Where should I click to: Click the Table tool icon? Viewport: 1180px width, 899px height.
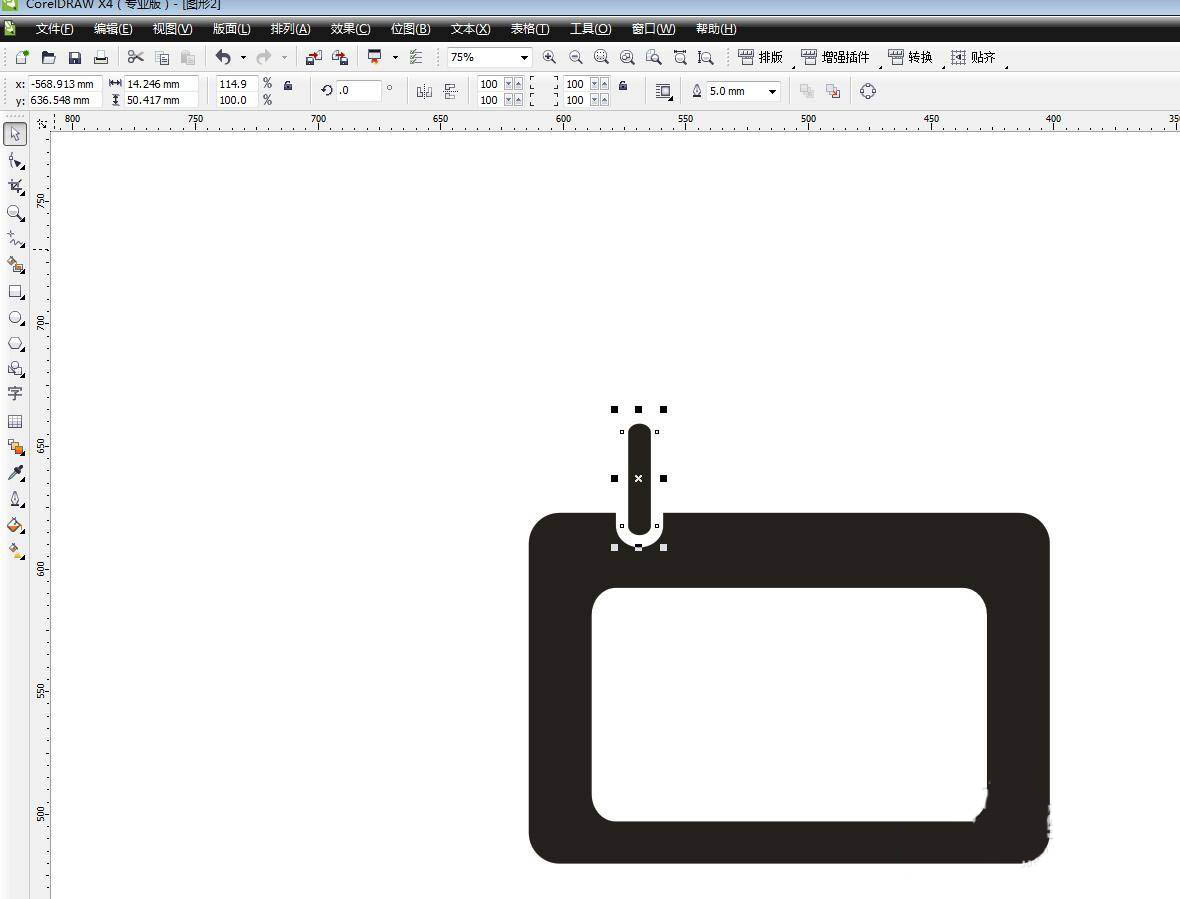coord(15,421)
